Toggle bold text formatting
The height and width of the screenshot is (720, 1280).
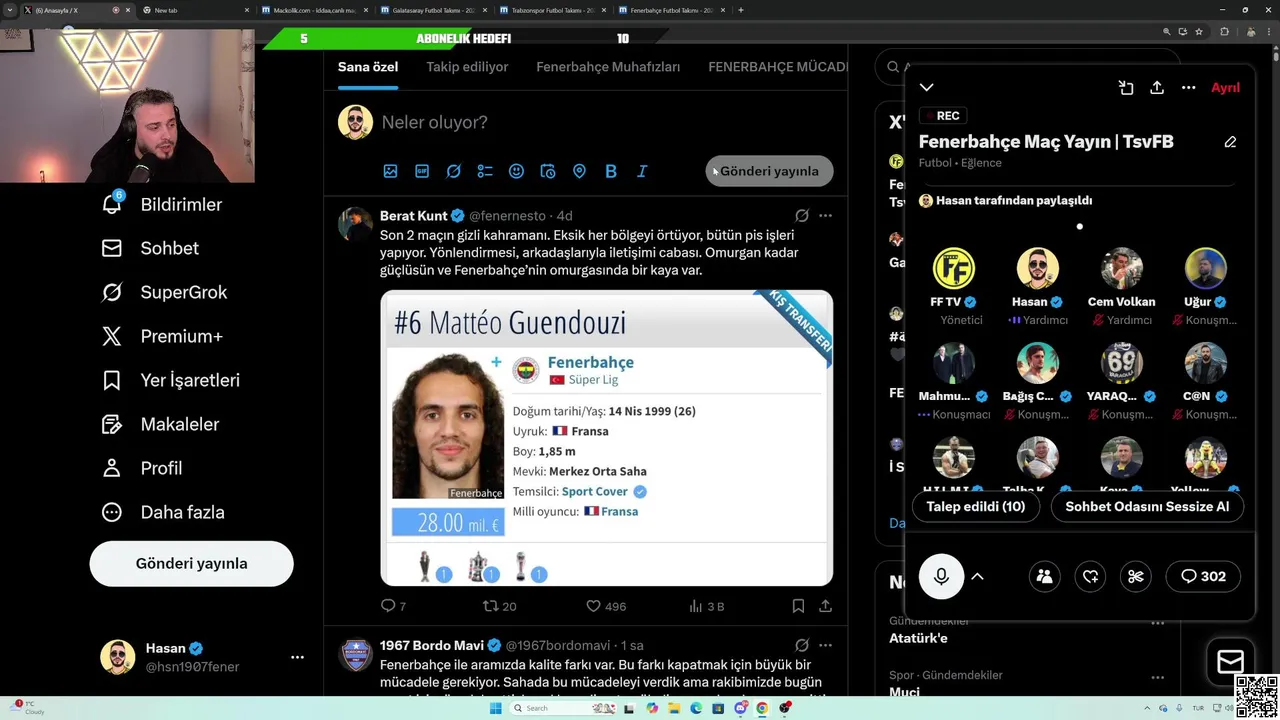(610, 171)
